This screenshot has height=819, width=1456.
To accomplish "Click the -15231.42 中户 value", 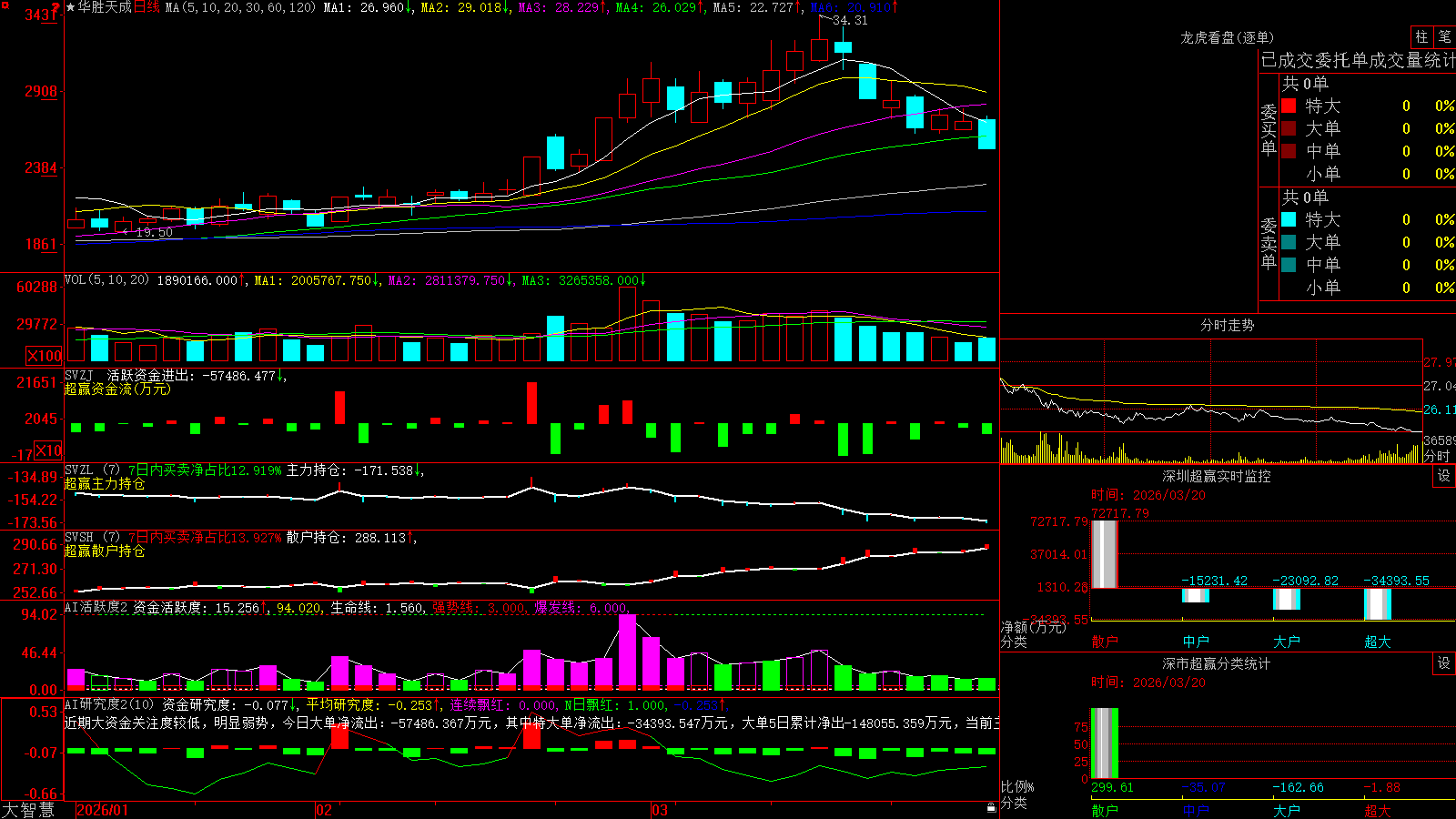I will pos(1215,581).
